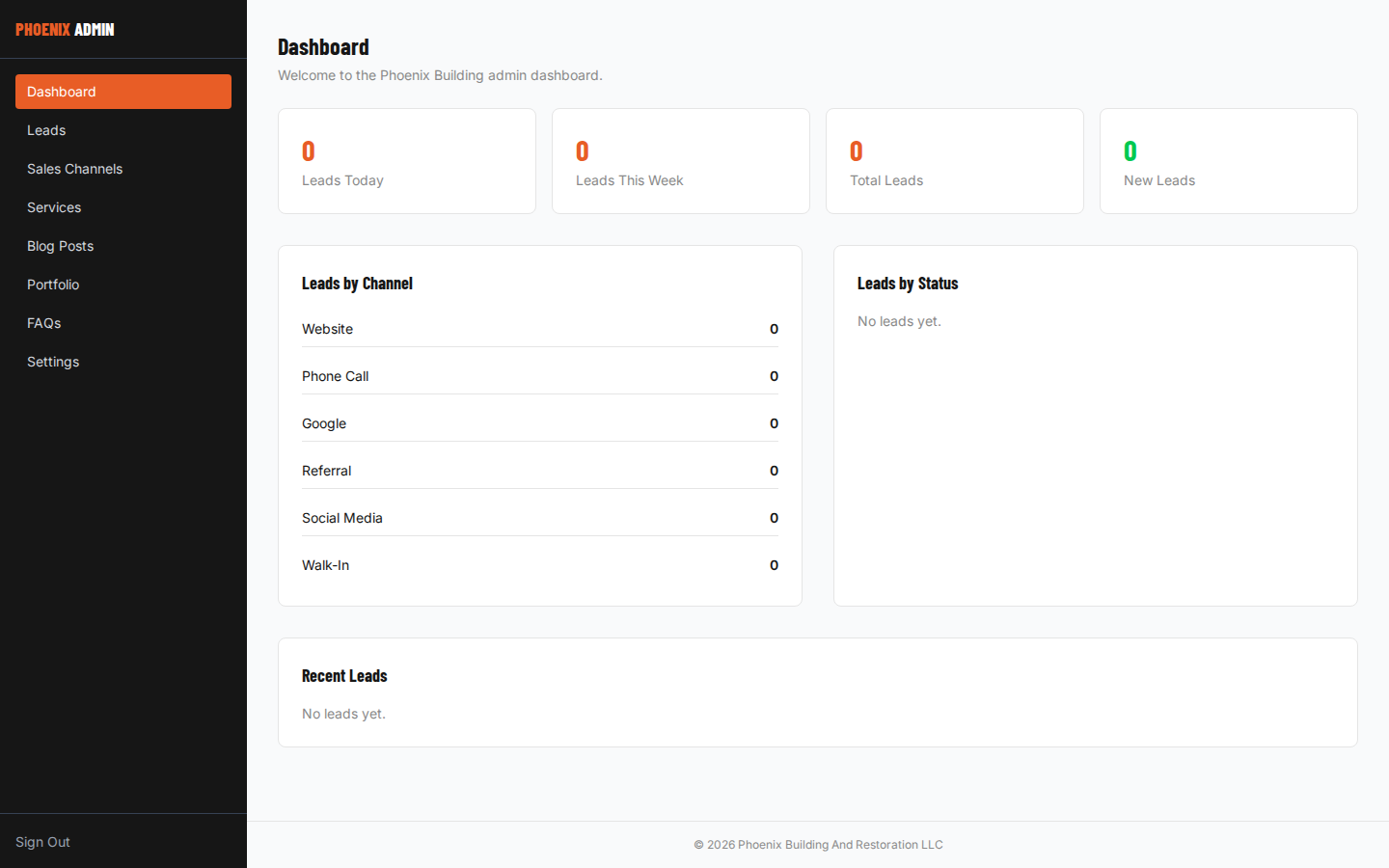This screenshot has width=1389, height=868.
Task: Click the Walk-In lead count value
Action: click(774, 565)
